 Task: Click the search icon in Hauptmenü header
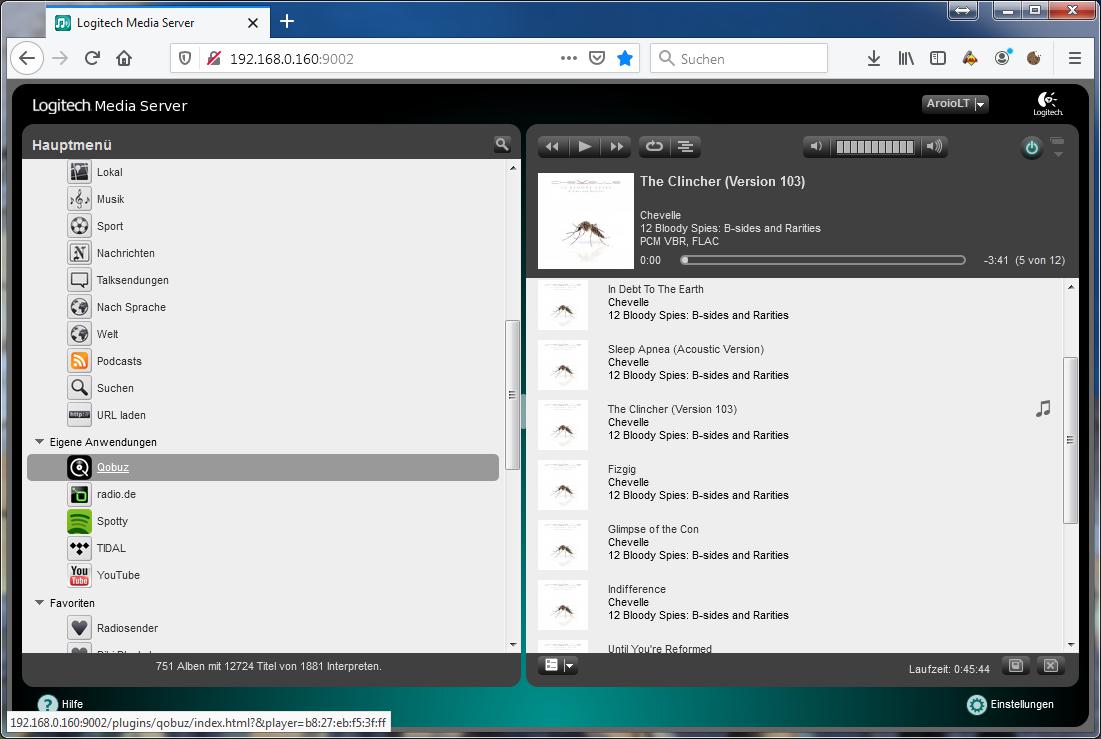tap(502, 144)
